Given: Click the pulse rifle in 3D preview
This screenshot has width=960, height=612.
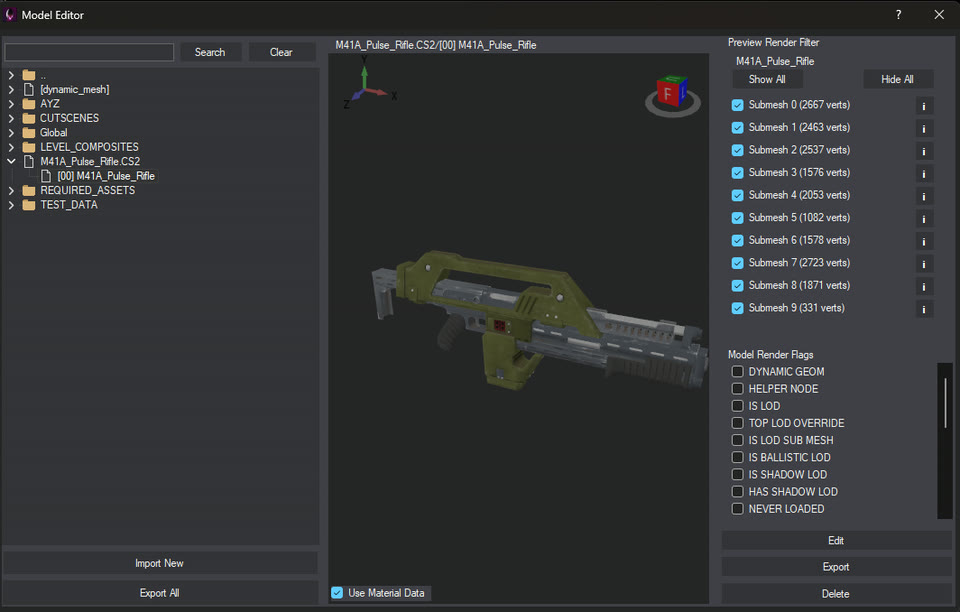Looking at the screenshot, I should click(539, 318).
